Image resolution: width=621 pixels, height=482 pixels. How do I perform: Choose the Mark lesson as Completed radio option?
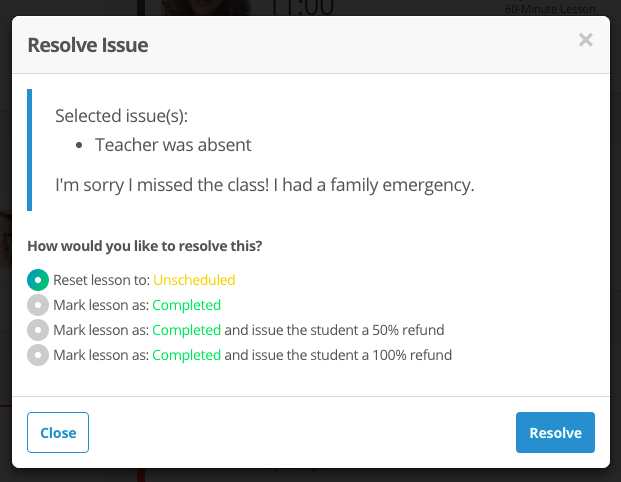click(x=38, y=305)
